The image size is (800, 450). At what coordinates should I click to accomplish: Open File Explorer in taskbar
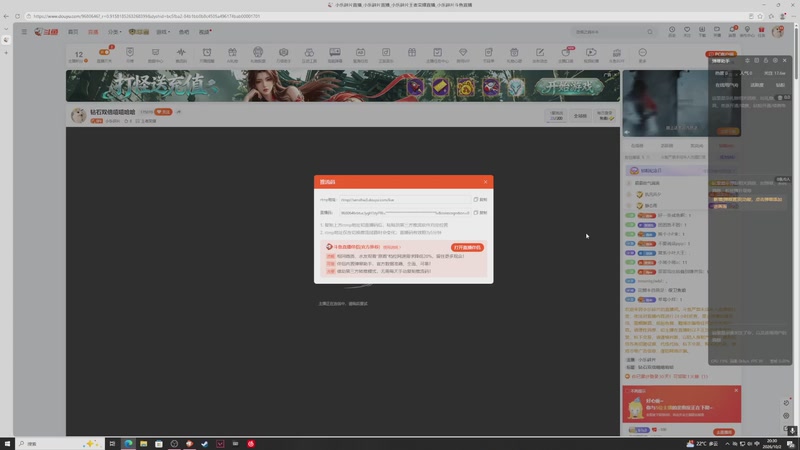(143, 444)
